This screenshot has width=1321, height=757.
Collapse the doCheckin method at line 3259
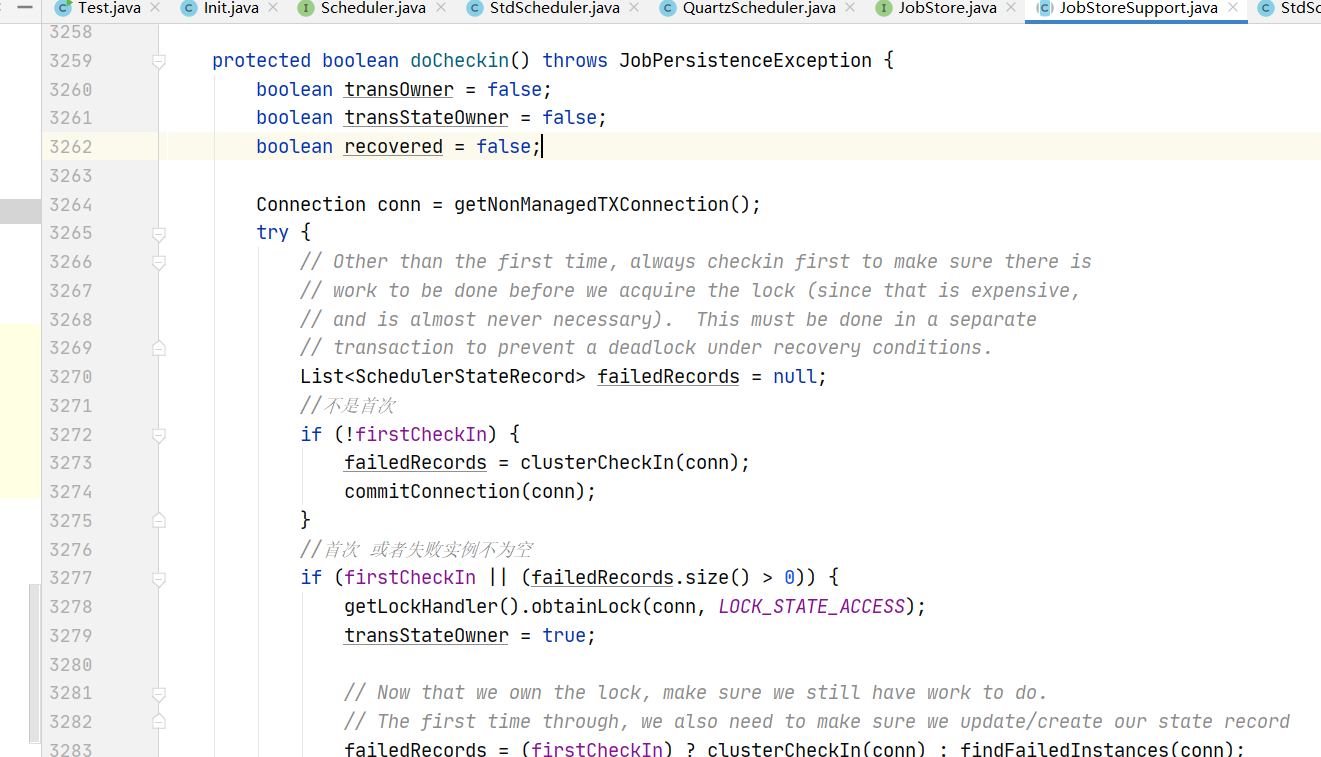point(158,61)
